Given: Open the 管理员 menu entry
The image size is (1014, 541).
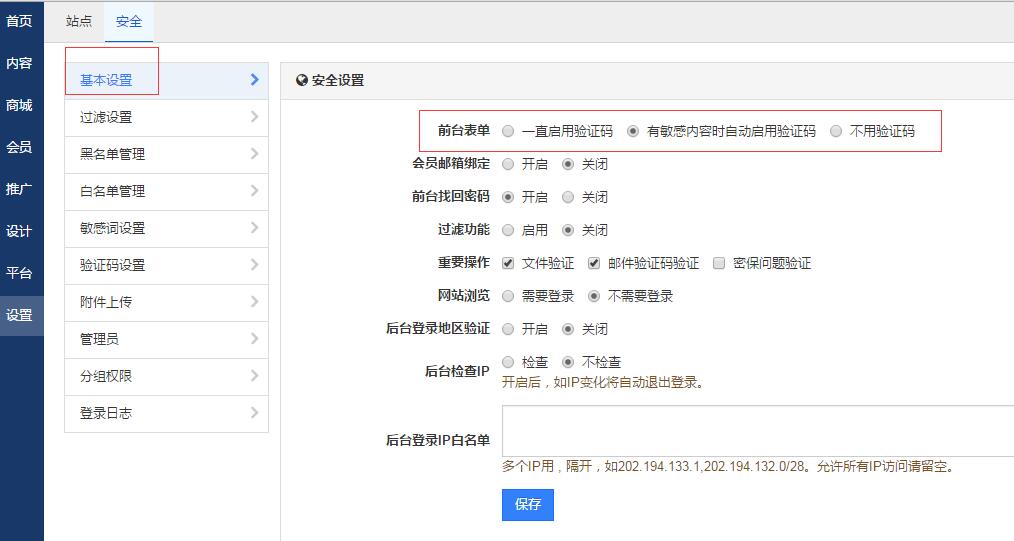Looking at the screenshot, I should pos(166,339).
